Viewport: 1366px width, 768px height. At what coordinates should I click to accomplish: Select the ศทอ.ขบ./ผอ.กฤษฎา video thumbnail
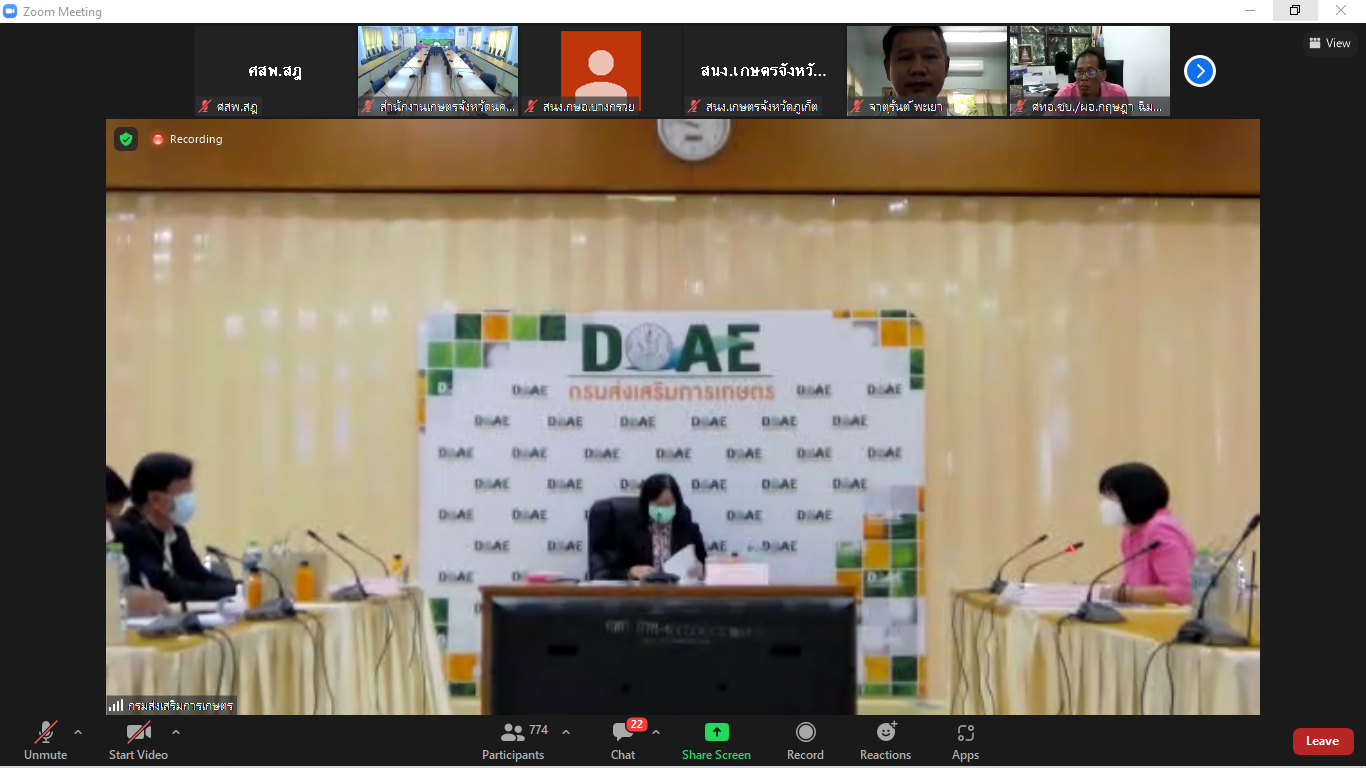(1090, 71)
